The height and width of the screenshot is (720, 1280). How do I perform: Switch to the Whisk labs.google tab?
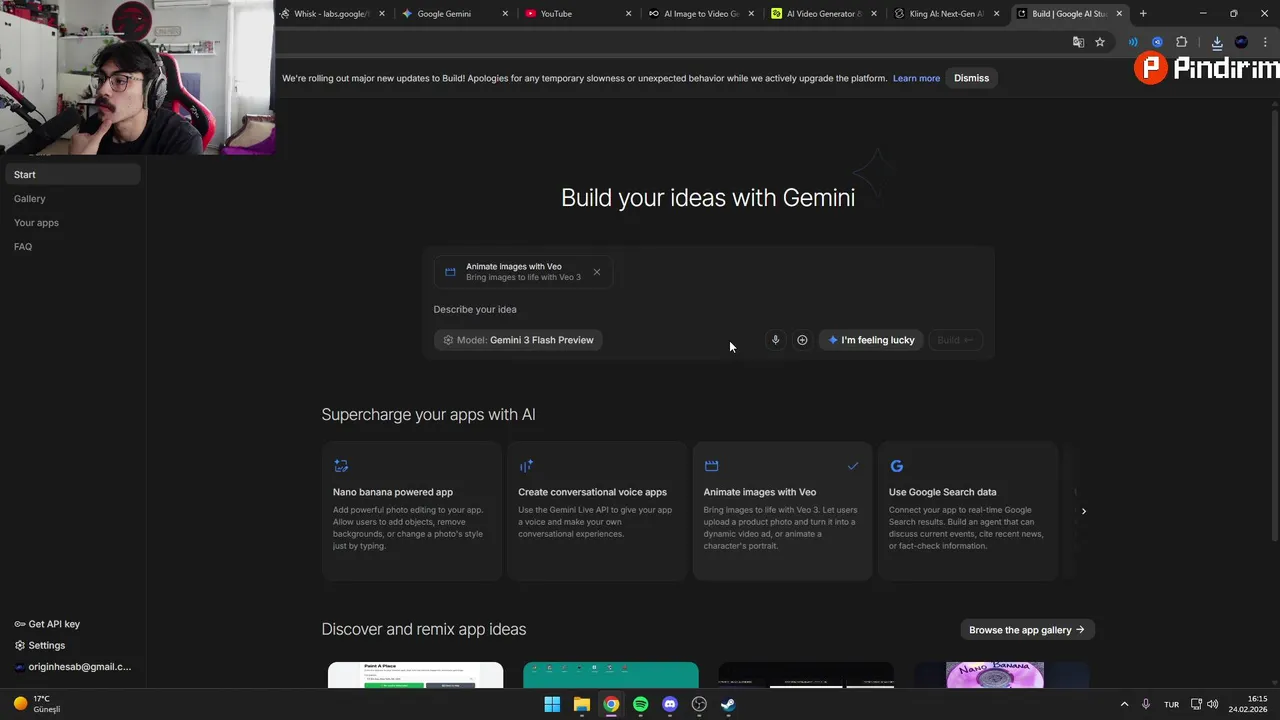click(x=329, y=14)
